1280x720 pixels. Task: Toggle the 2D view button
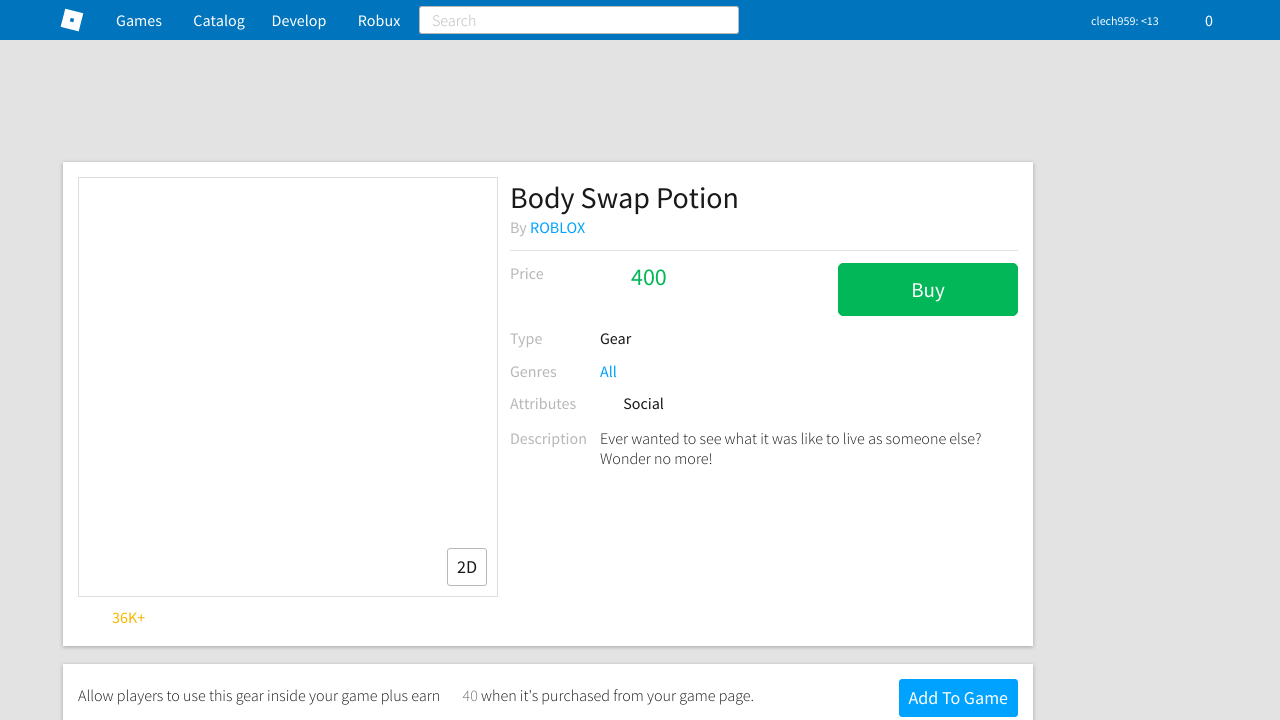tap(467, 567)
